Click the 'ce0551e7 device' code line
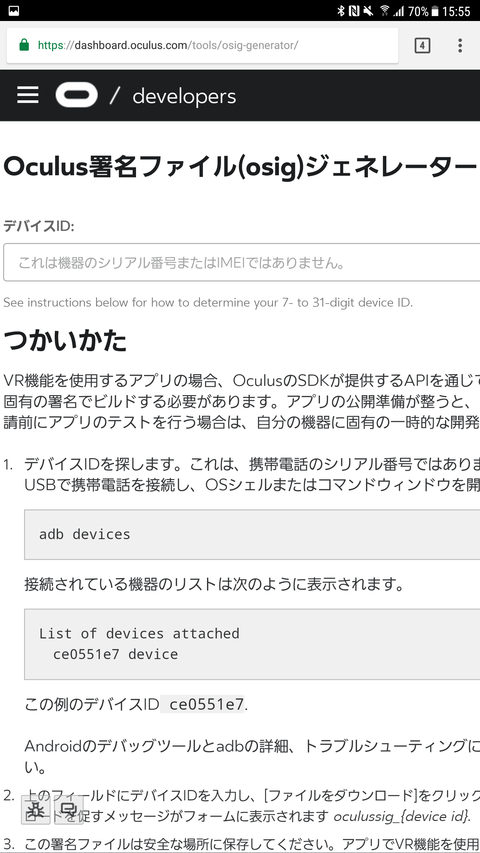This screenshot has width=480, height=853. [115, 654]
